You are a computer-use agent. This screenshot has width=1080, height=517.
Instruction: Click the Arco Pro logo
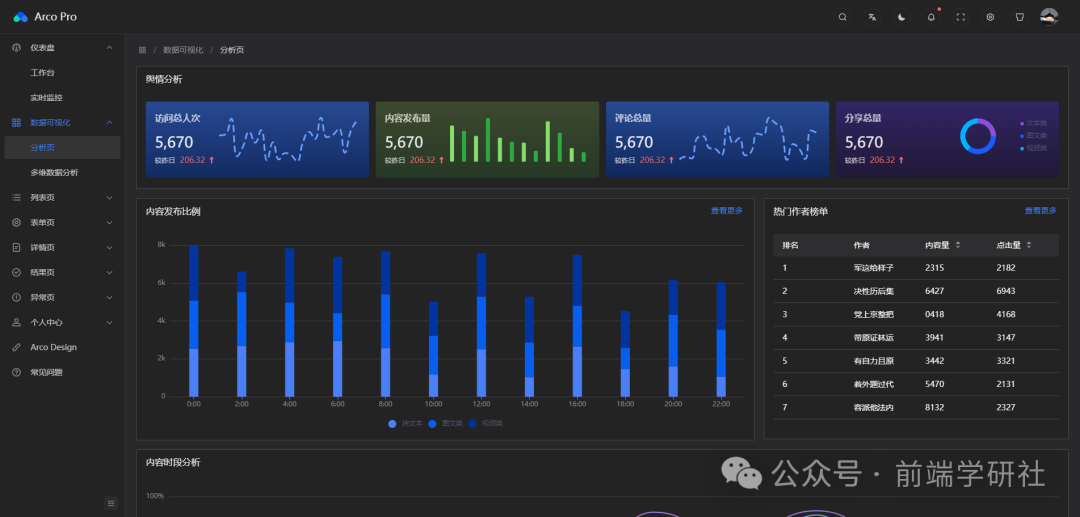click(21, 17)
